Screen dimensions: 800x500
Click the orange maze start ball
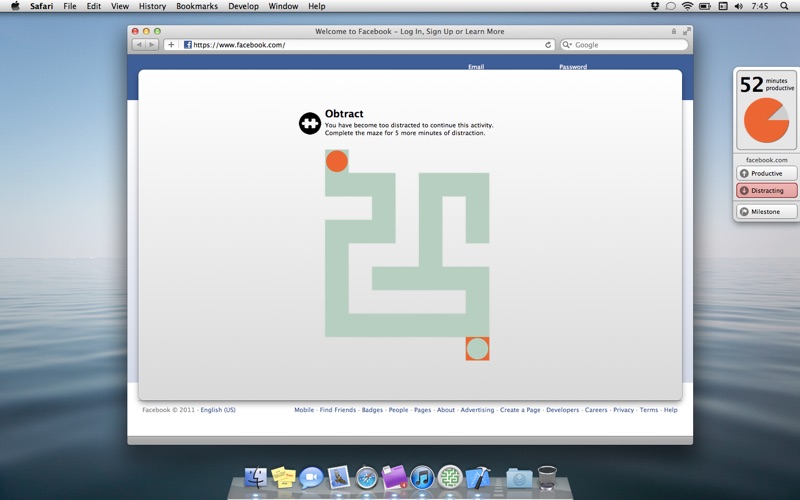pos(337,161)
